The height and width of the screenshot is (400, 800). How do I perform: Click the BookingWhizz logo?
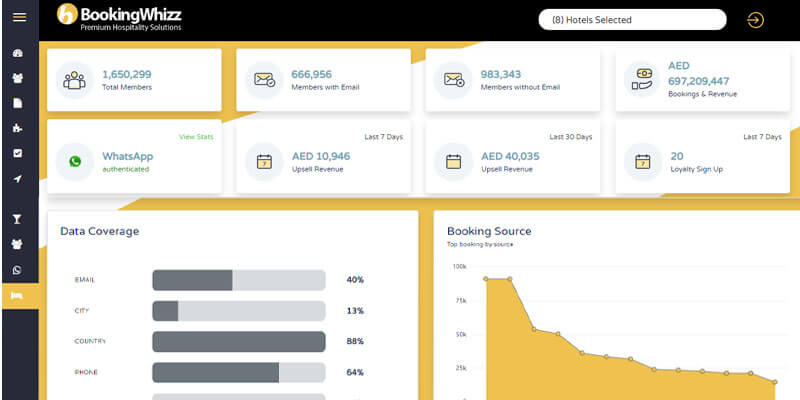[119, 17]
